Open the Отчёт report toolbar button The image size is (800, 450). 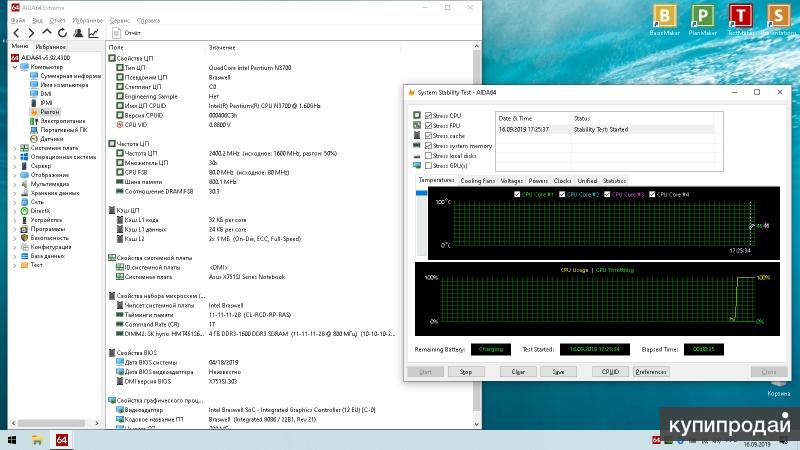(x=127, y=33)
